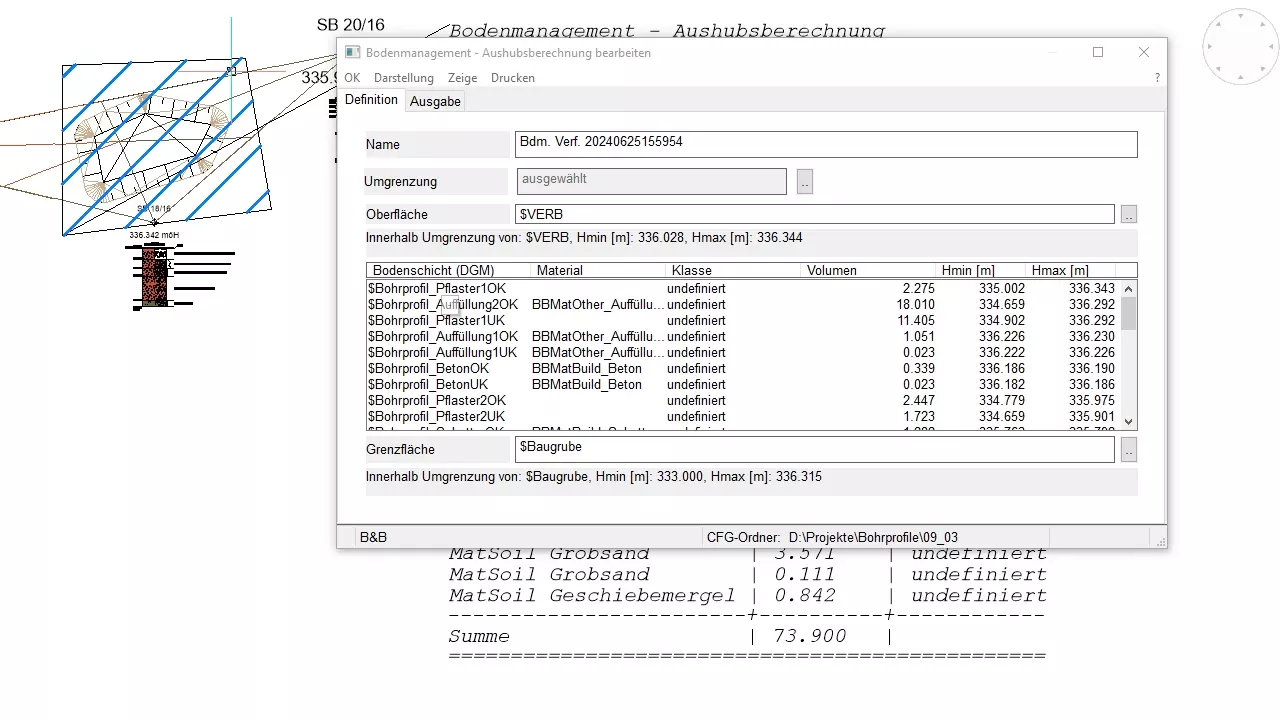Sort by Volumen column header
The image size is (1280, 720).
868,270
